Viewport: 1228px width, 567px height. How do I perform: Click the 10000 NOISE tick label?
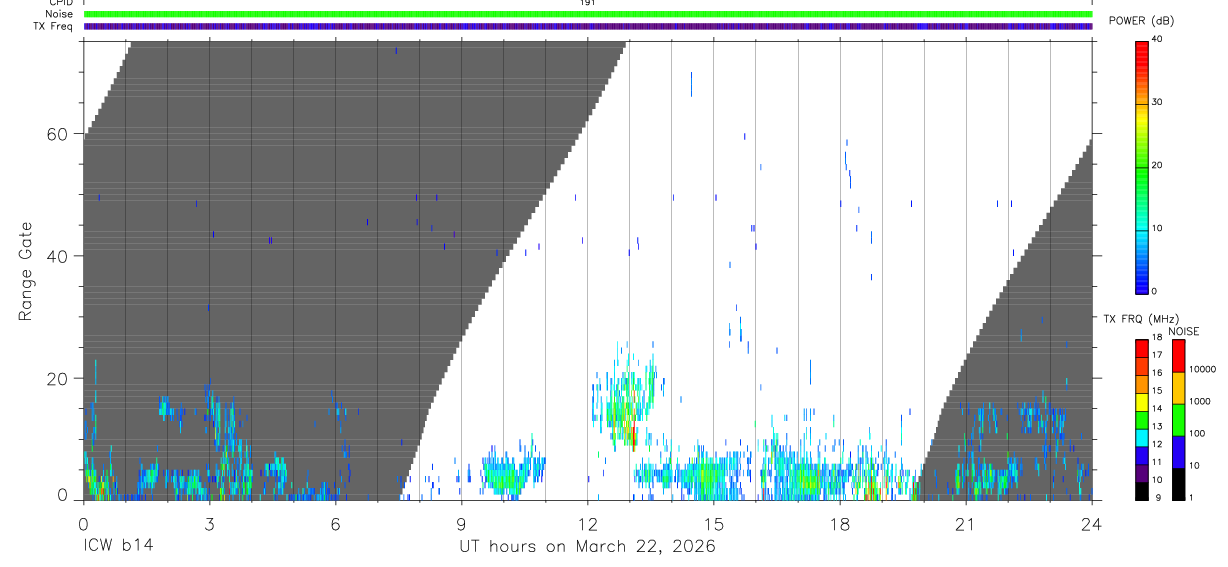coord(1202,370)
